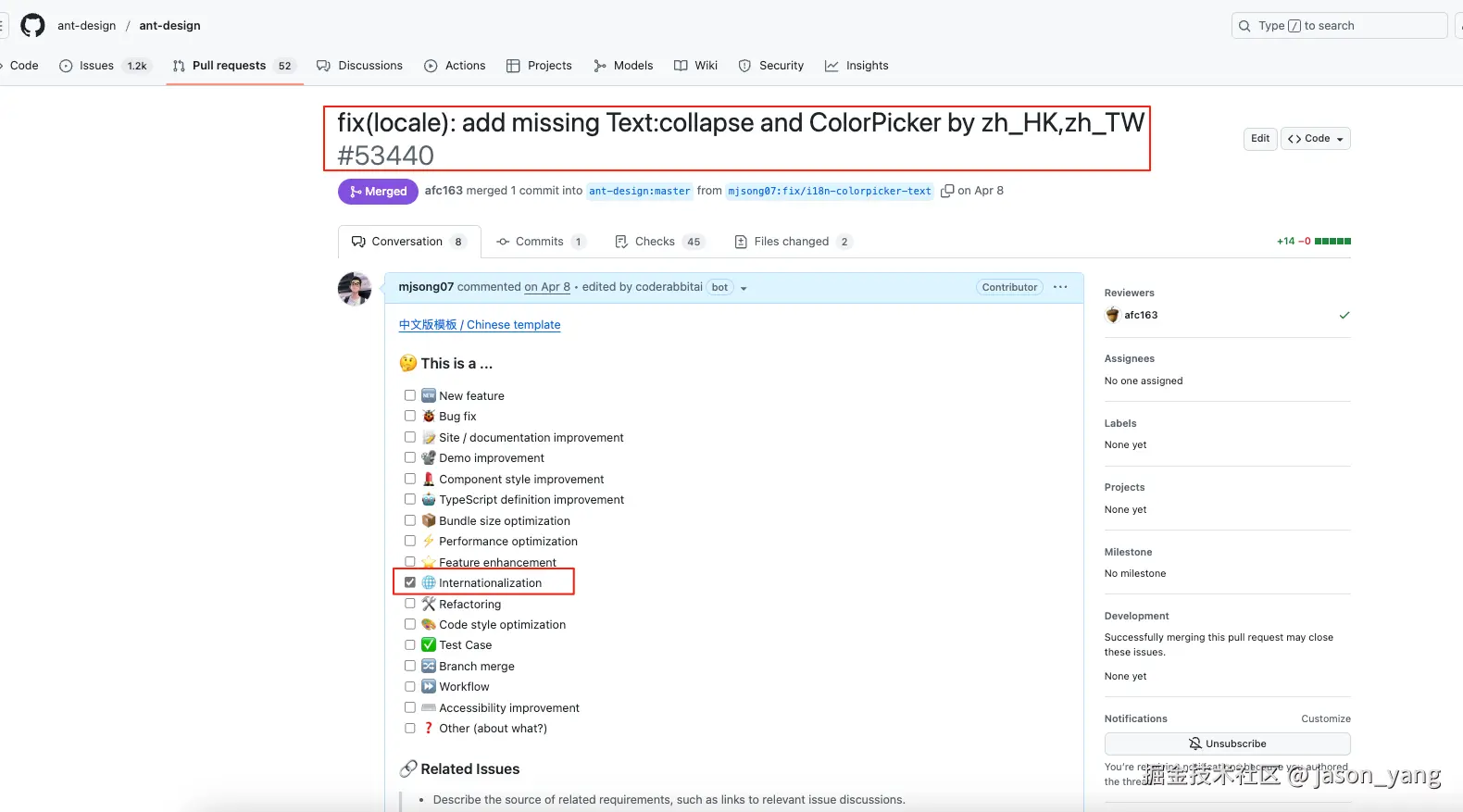Check the Demo improvement checkbox

coord(410,457)
